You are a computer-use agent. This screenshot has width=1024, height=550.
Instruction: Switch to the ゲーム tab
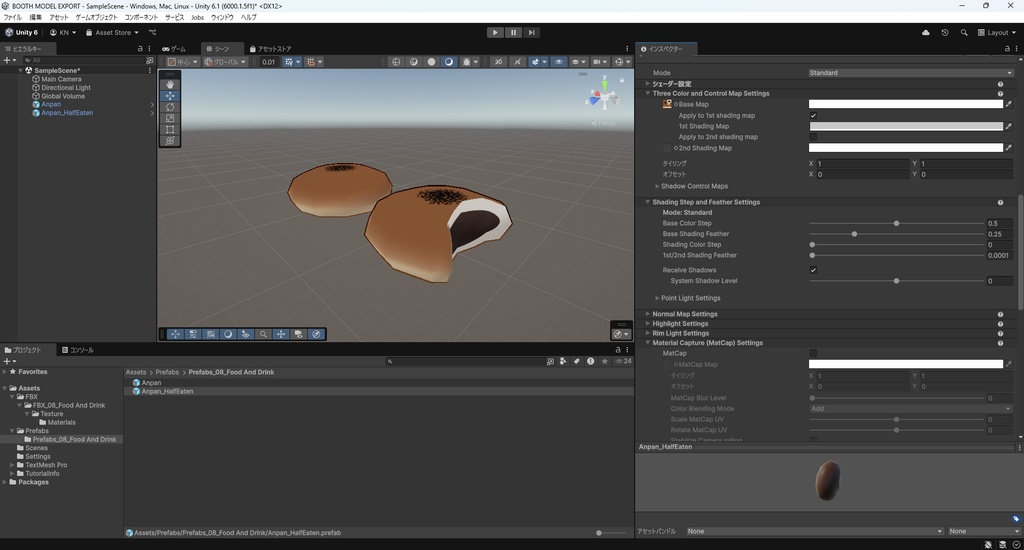click(x=174, y=49)
